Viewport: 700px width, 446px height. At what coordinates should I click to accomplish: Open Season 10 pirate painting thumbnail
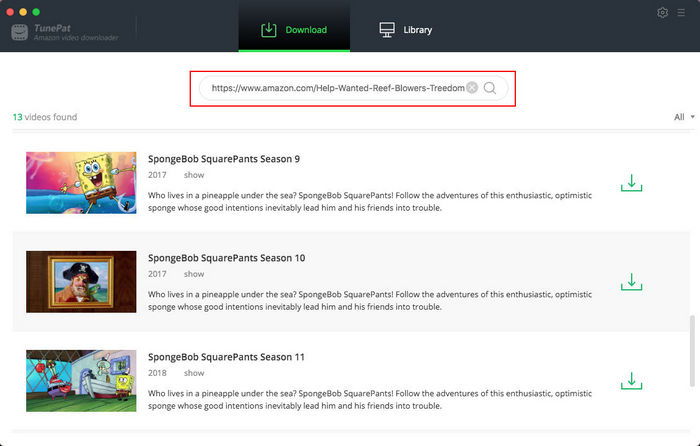(81, 281)
